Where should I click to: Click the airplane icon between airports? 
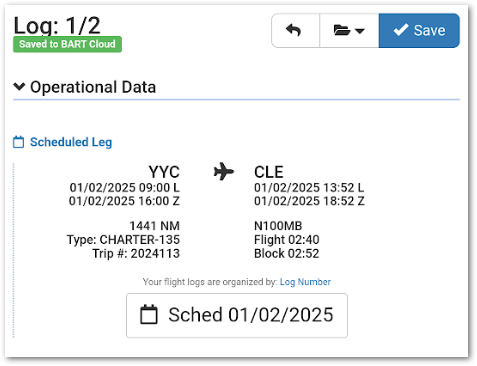224,172
